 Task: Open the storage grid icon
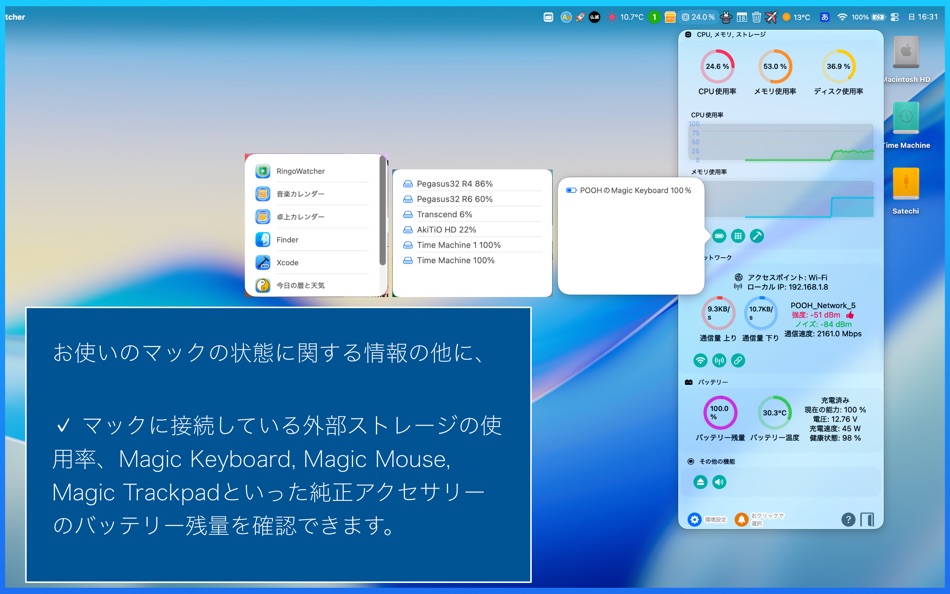coord(736,237)
